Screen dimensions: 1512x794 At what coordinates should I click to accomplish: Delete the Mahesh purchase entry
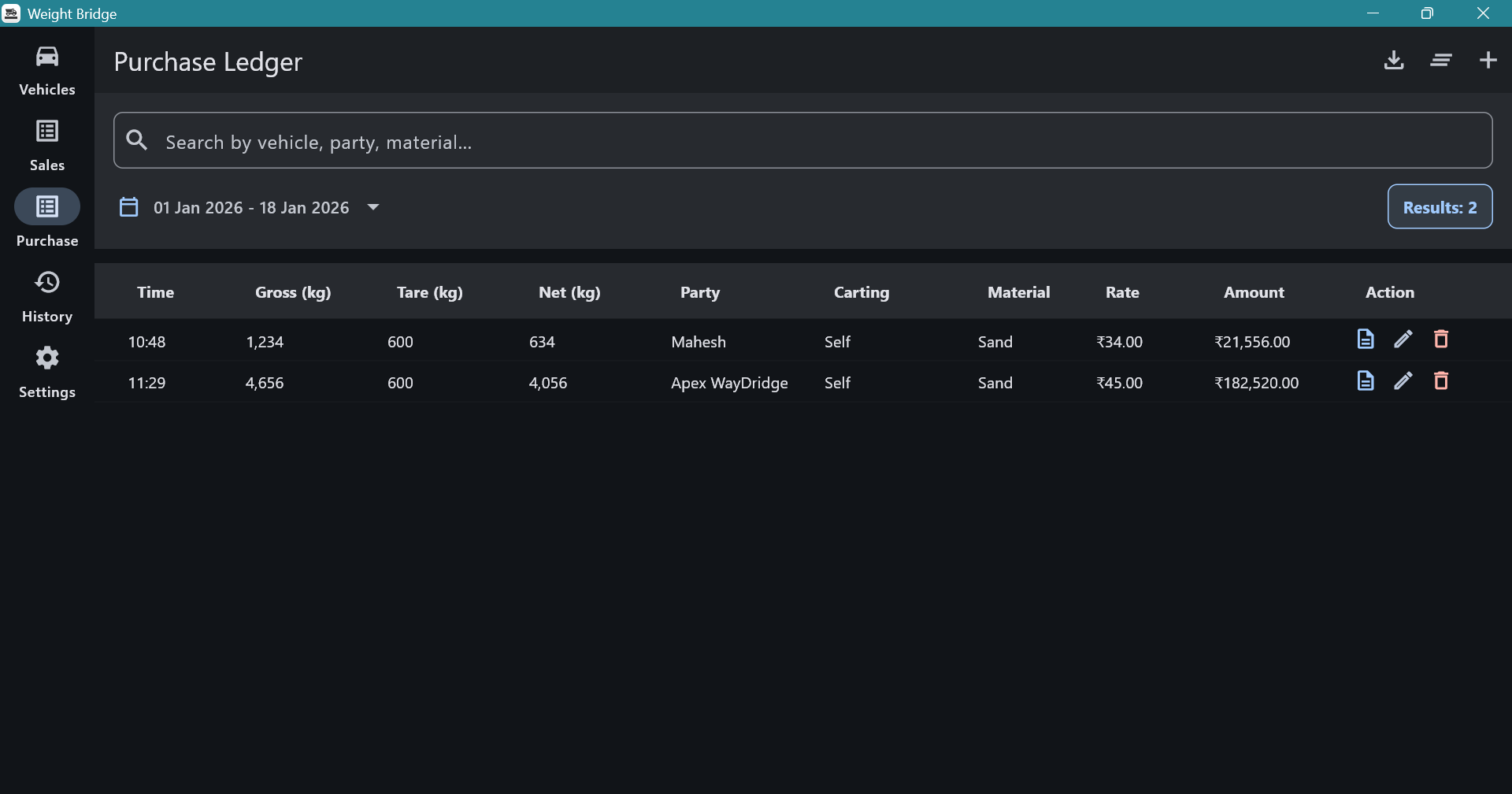[1441, 339]
